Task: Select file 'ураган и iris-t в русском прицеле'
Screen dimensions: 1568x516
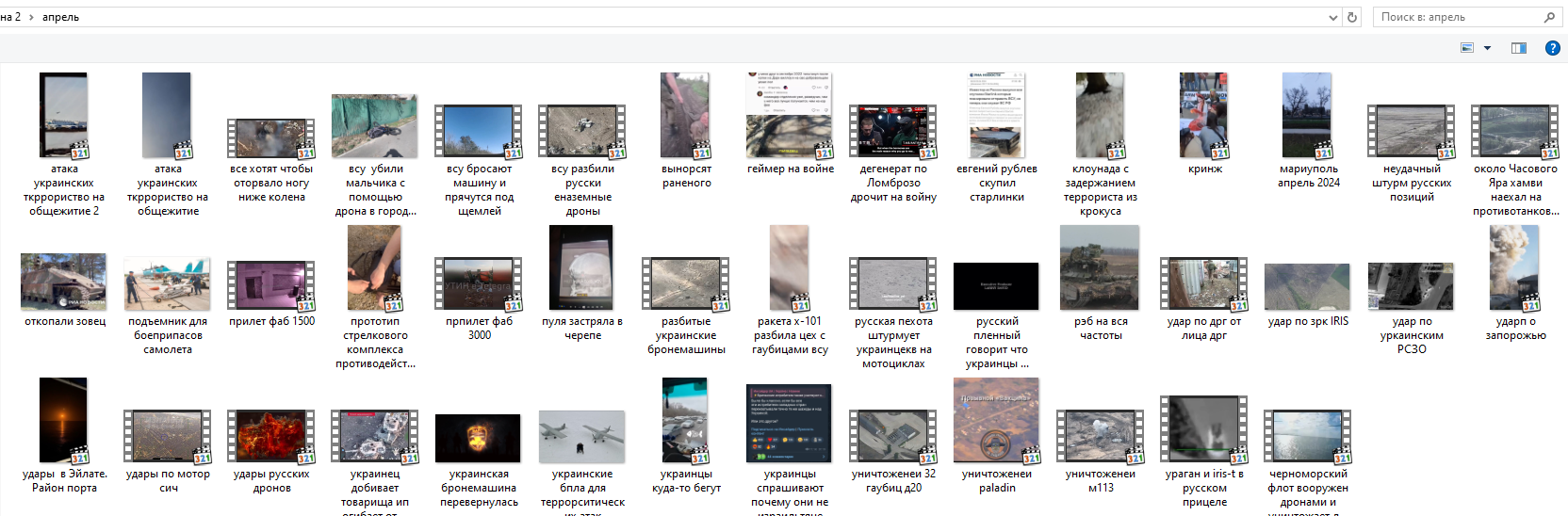Action: tap(1204, 452)
